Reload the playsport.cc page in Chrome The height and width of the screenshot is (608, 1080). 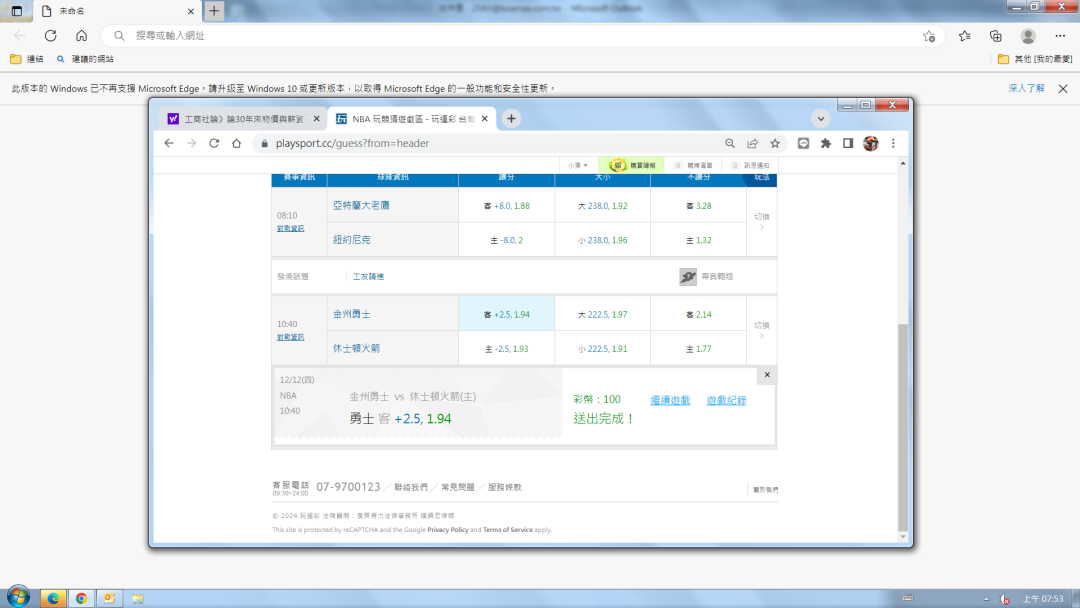pyautogui.click(x=214, y=143)
